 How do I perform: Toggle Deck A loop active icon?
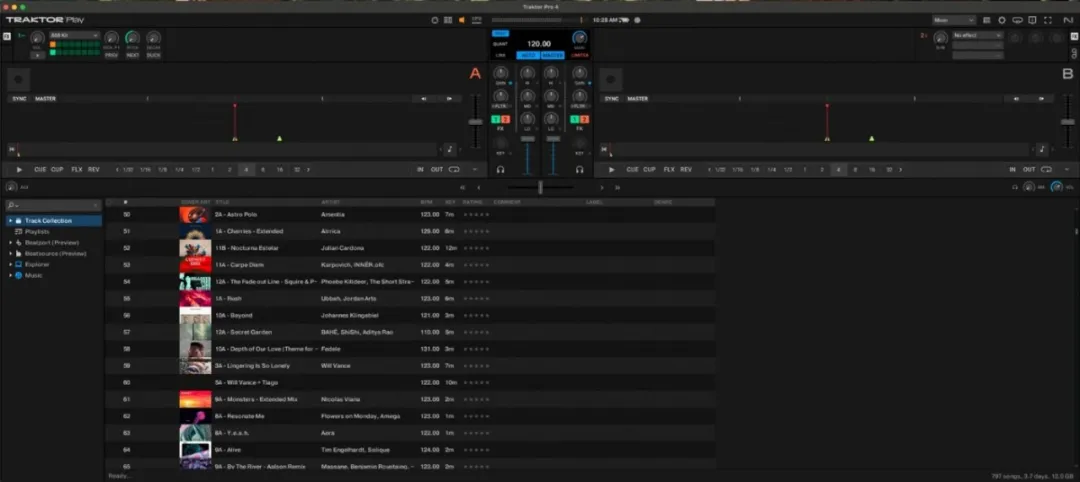(454, 169)
